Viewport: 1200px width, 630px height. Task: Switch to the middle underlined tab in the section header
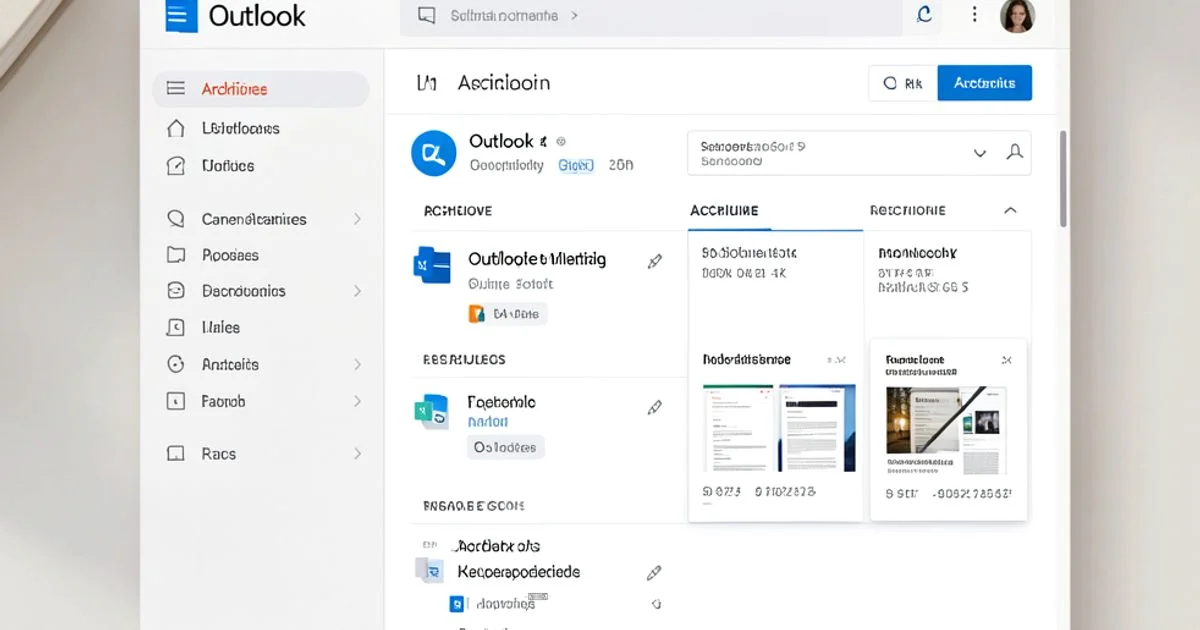(x=725, y=210)
